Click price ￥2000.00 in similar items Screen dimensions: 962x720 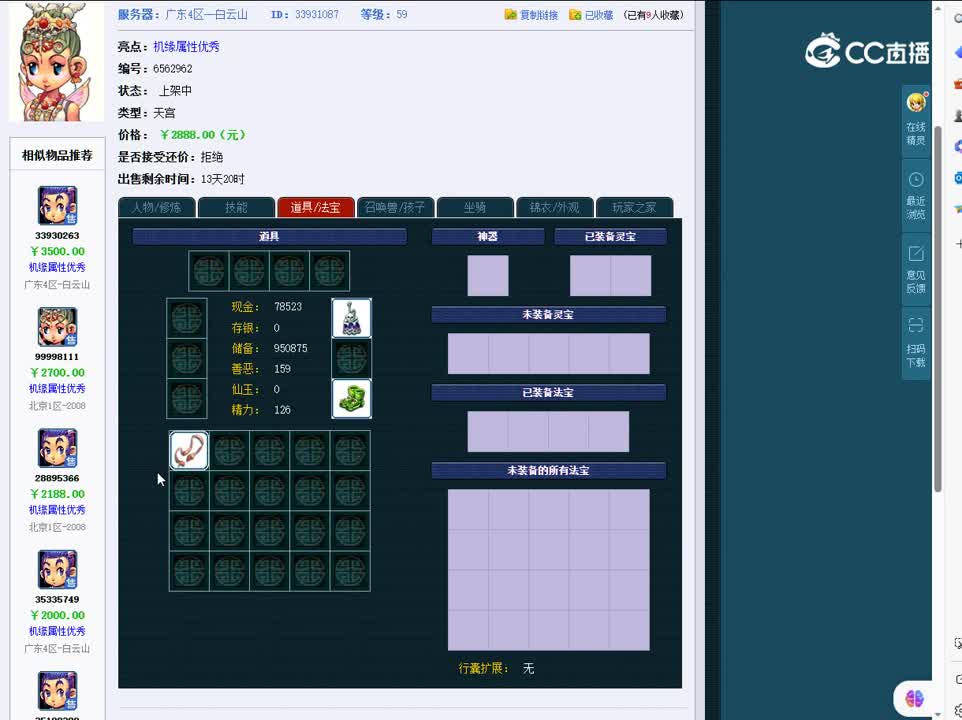[57, 615]
